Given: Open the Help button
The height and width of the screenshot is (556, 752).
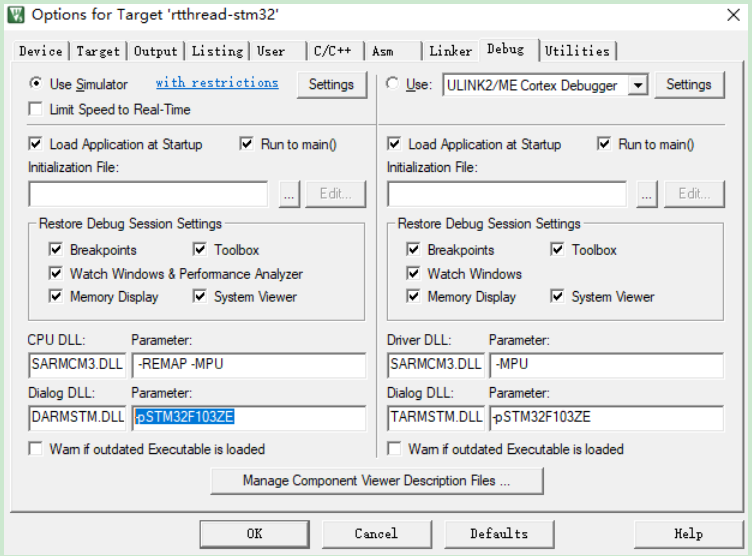Looking at the screenshot, I should (x=688, y=534).
